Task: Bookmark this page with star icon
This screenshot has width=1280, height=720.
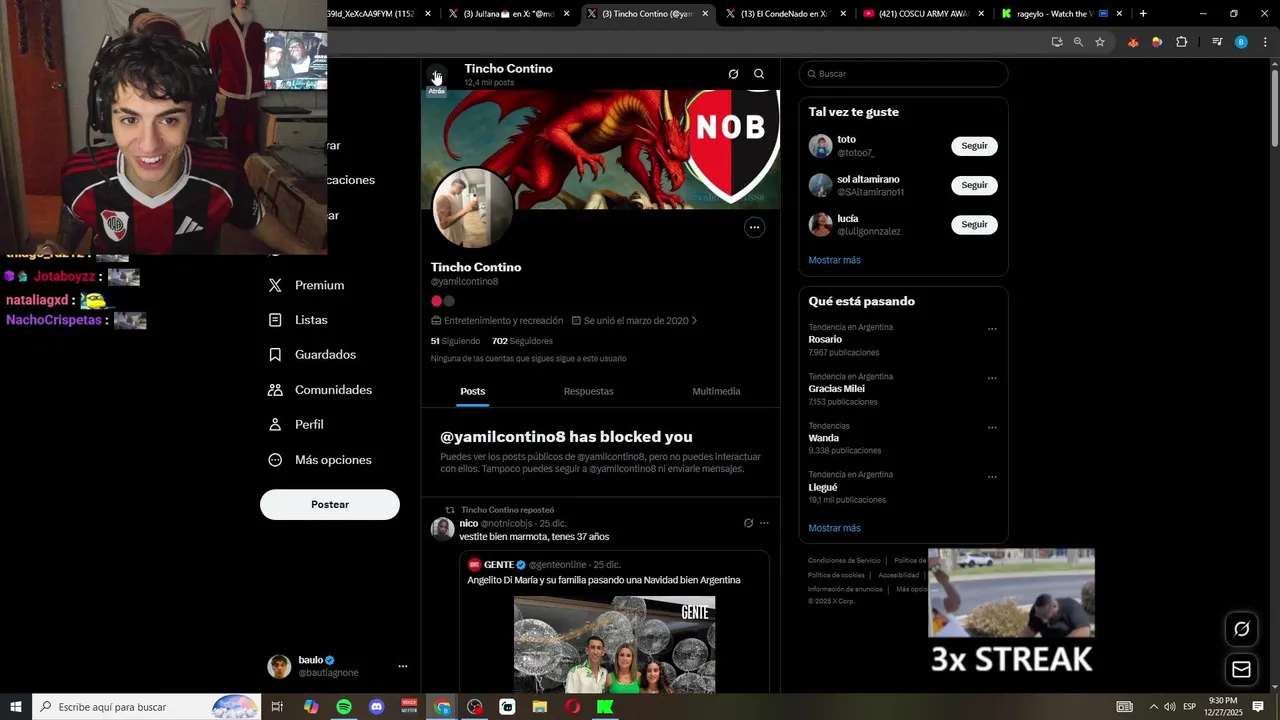Action: (x=1100, y=42)
